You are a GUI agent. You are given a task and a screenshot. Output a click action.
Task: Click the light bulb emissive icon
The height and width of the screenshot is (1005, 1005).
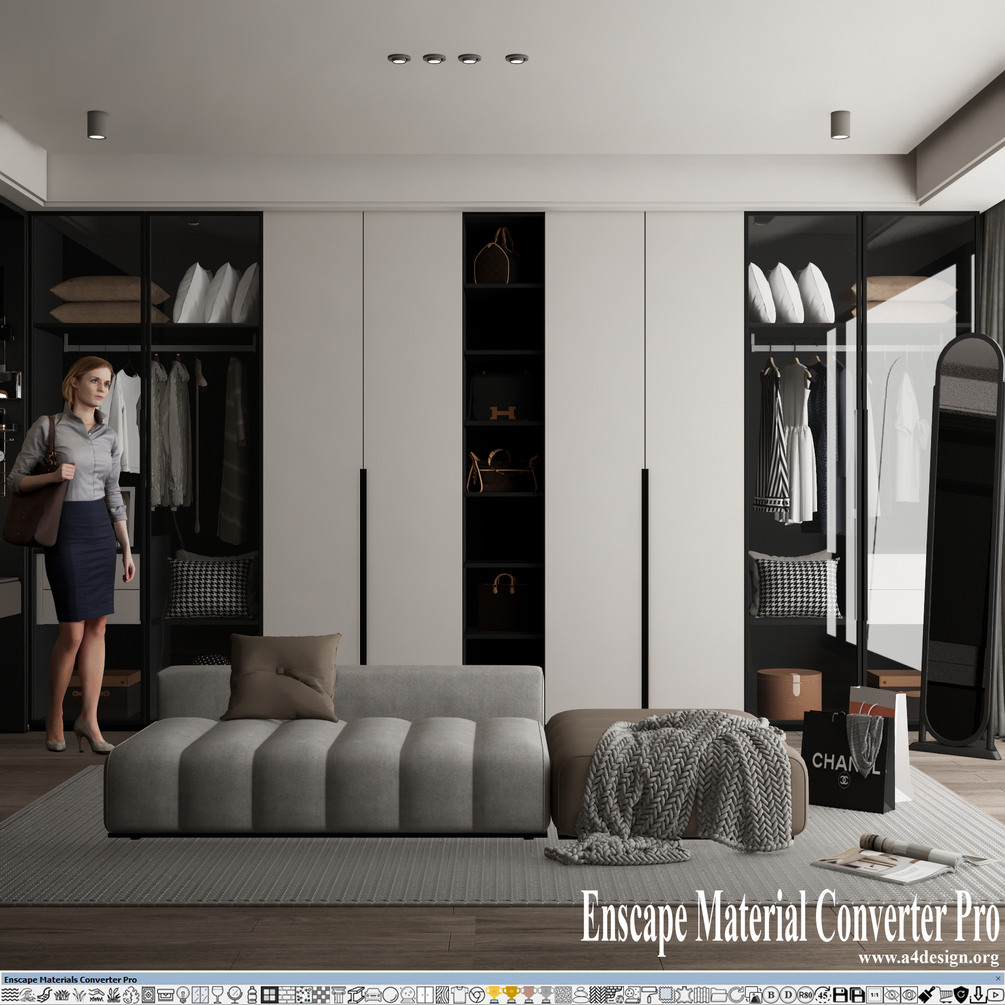183,995
